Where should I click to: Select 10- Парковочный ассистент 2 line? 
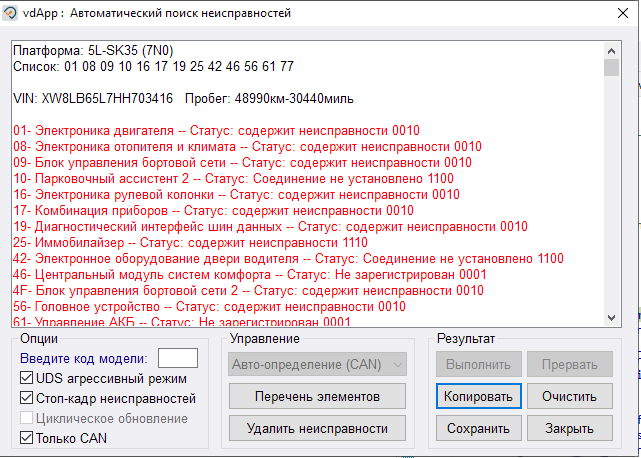pyautogui.click(x=233, y=179)
